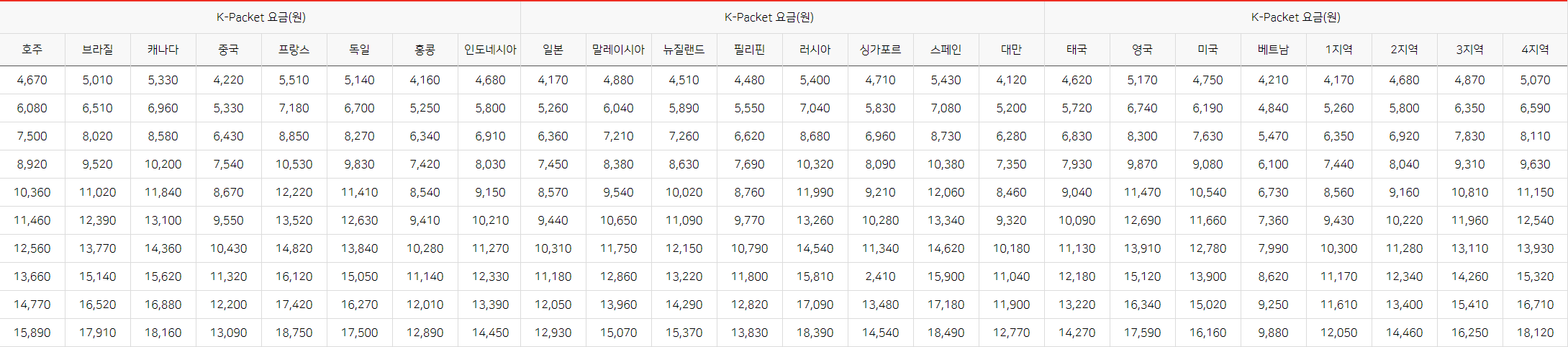Click the 말레이시아 column header
Viewport: 1568px width, 347px height.
[618, 50]
